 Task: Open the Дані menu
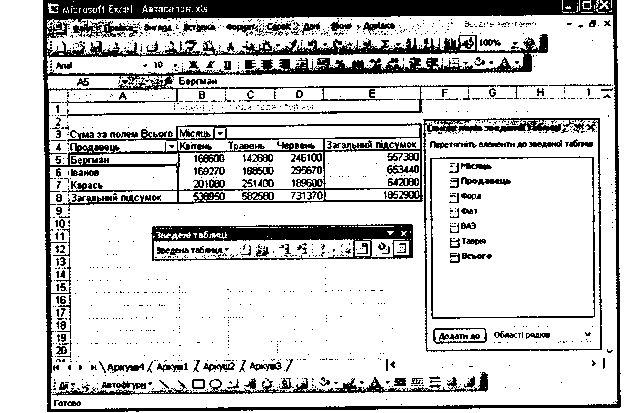312,26
